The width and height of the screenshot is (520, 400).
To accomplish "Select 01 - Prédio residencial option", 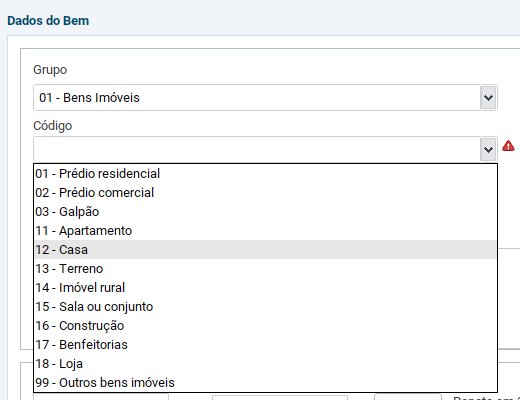I will pyautogui.click(x=265, y=173).
